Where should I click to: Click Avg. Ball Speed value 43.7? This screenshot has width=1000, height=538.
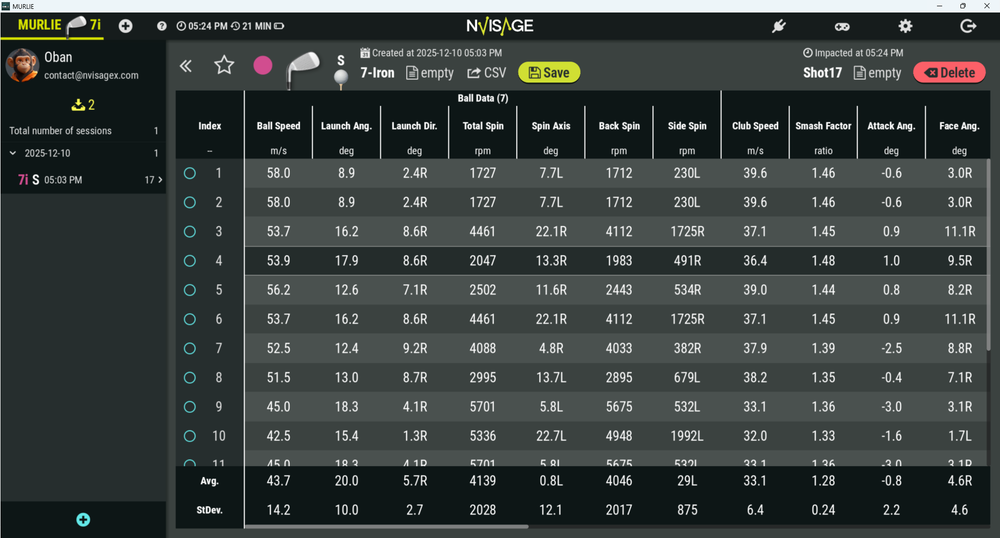[279, 481]
